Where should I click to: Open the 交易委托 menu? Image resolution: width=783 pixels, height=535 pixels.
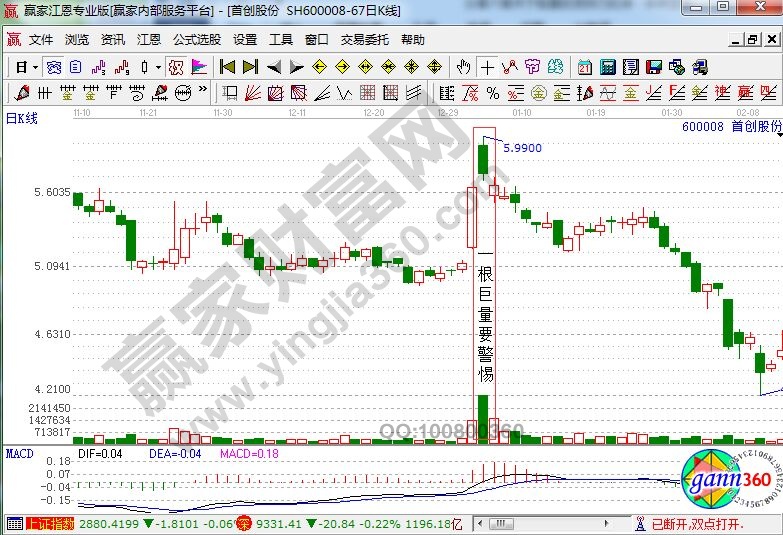click(364, 40)
